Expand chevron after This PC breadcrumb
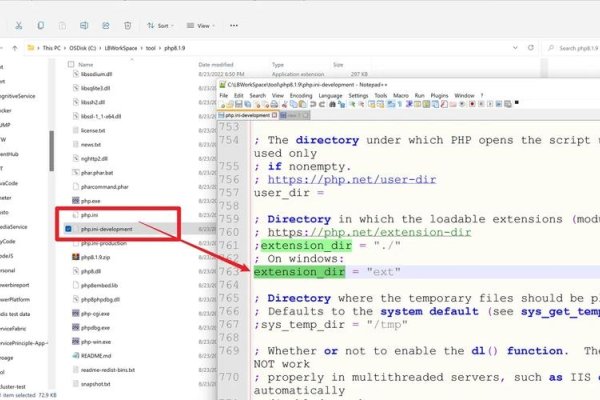The width and height of the screenshot is (600, 400). click(x=64, y=48)
